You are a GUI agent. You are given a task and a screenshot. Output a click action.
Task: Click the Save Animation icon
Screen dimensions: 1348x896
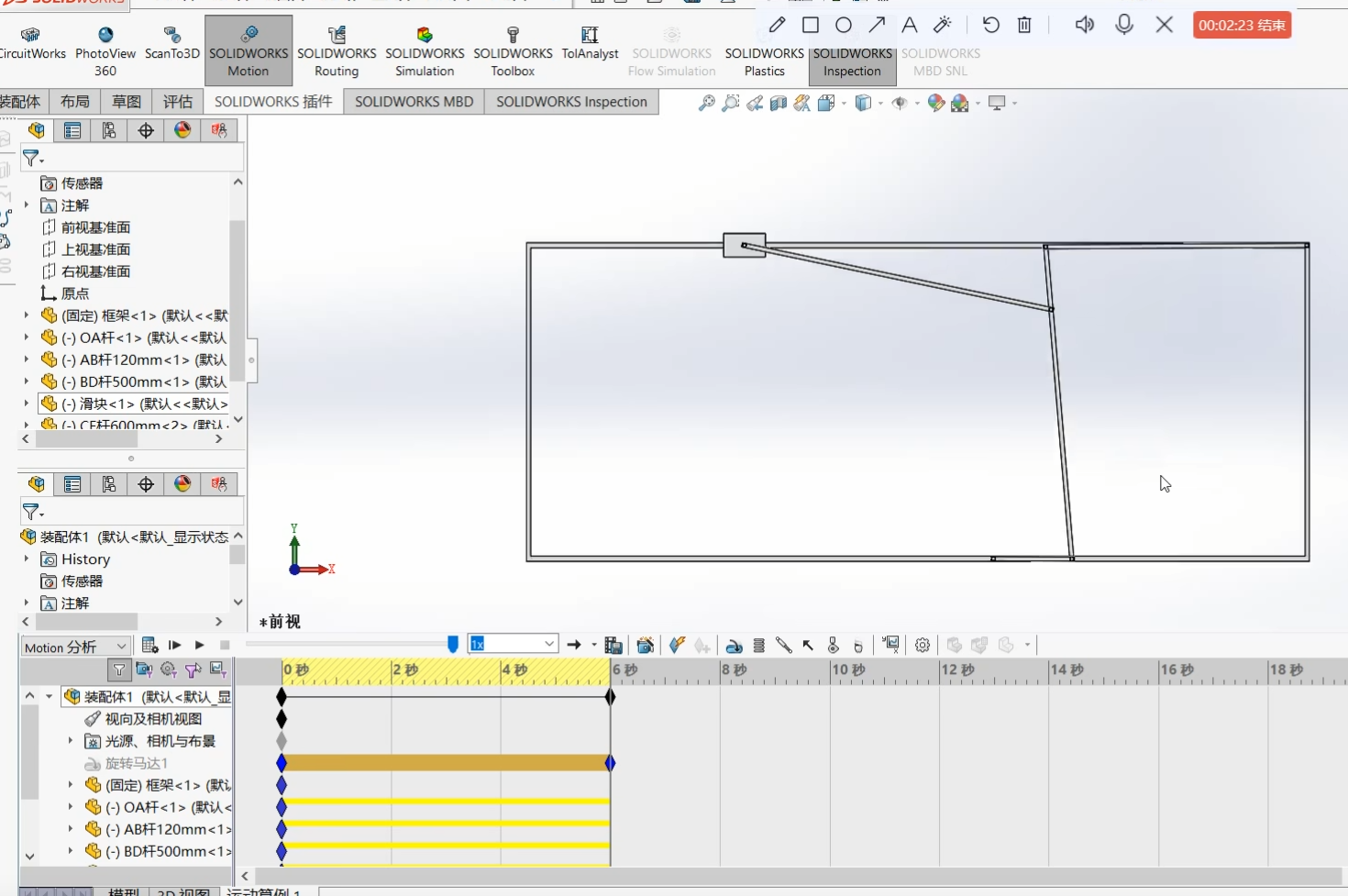(613, 645)
